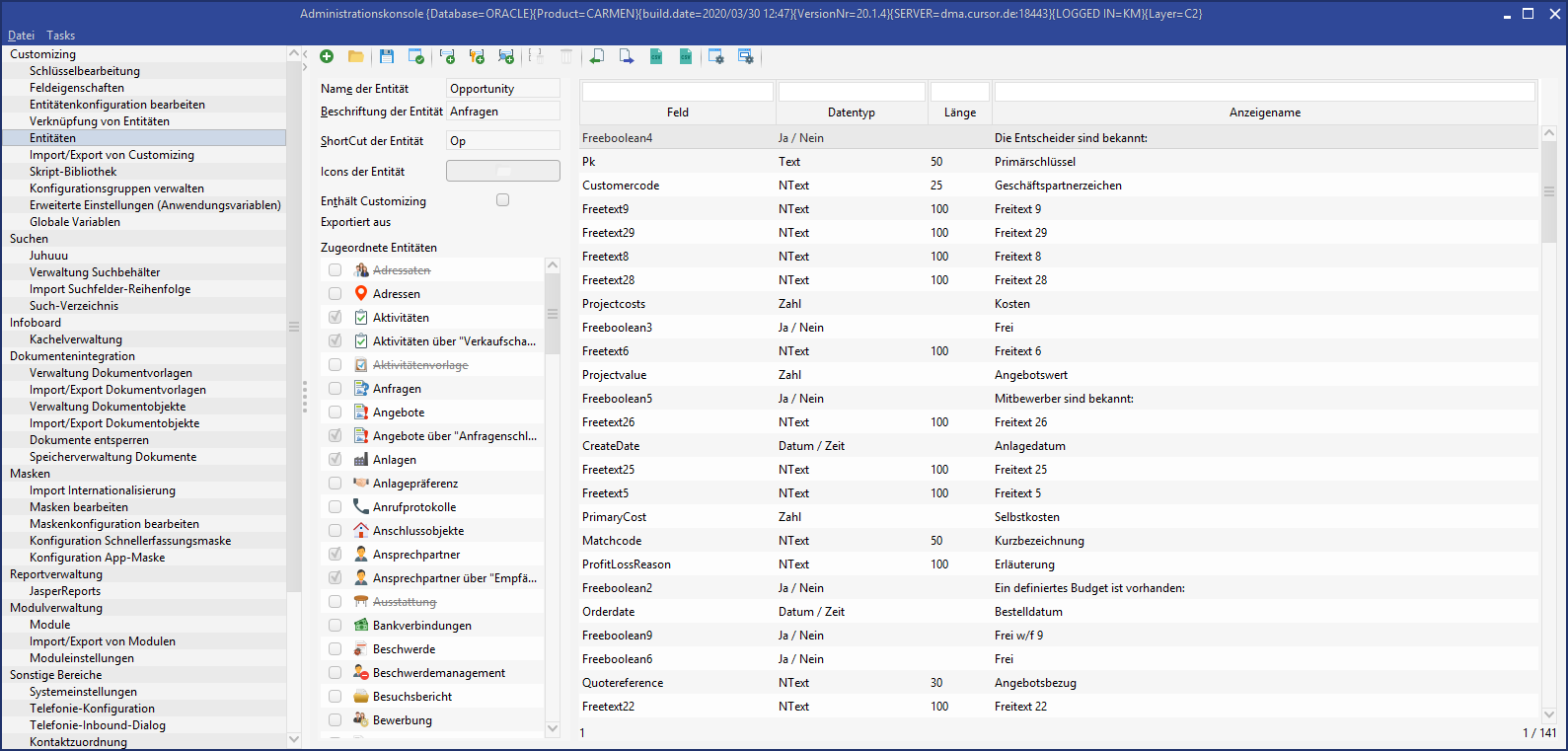Click the page with blue right arrow icon
The image size is (1568, 751).
pos(627,57)
